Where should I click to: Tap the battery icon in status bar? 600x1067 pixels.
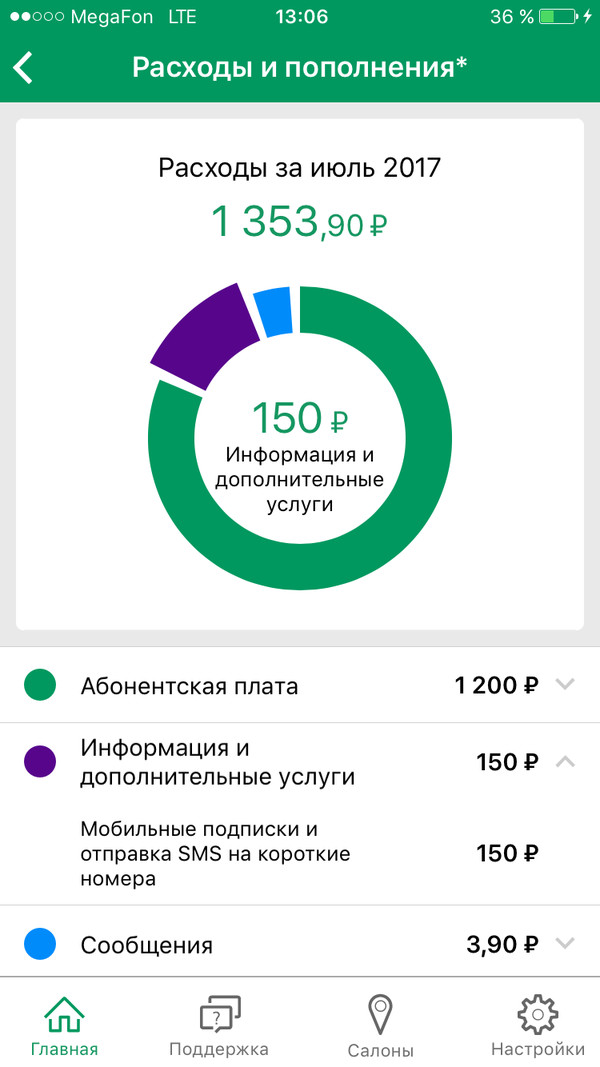558,17
